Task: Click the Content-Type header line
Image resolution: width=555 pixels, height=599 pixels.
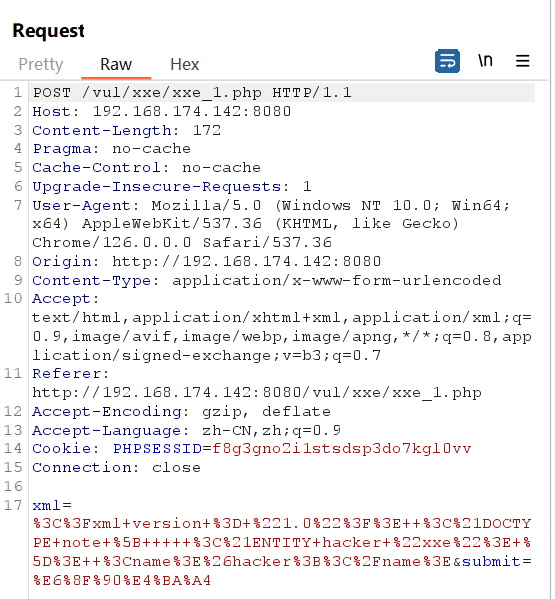Action: pyautogui.click(x=267, y=281)
